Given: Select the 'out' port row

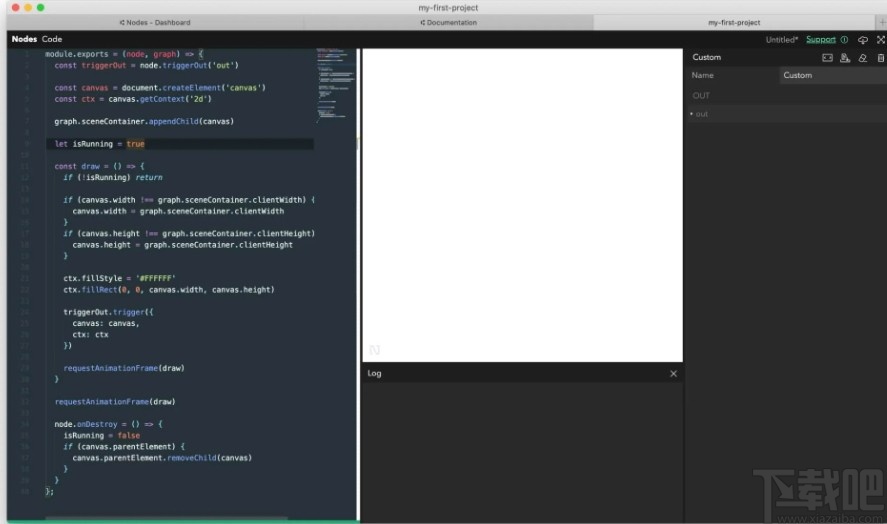Looking at the screenshot, I should [x=786, y=114].
